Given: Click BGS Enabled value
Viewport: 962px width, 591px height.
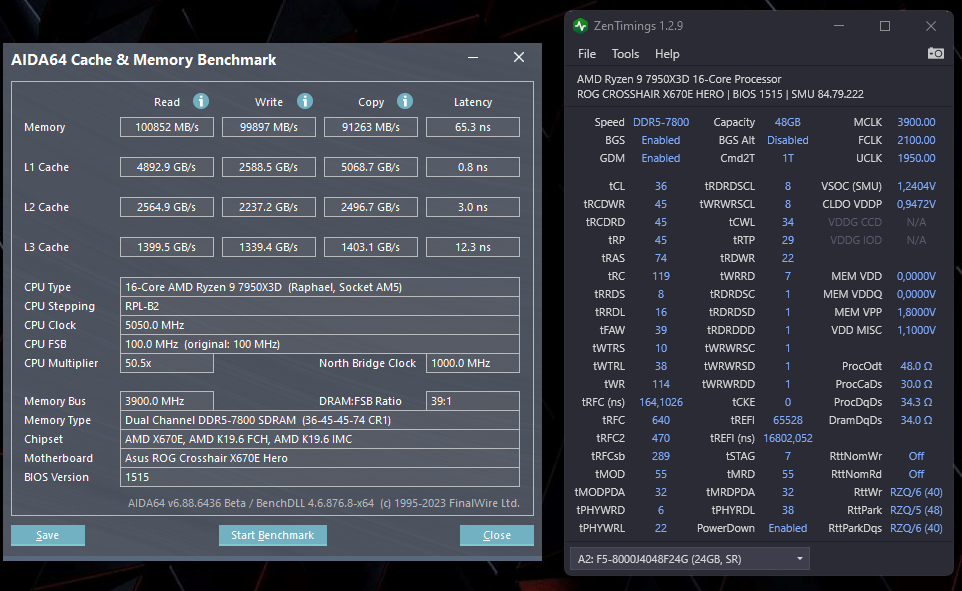Looking at the screenshot, I should (661, 140).
